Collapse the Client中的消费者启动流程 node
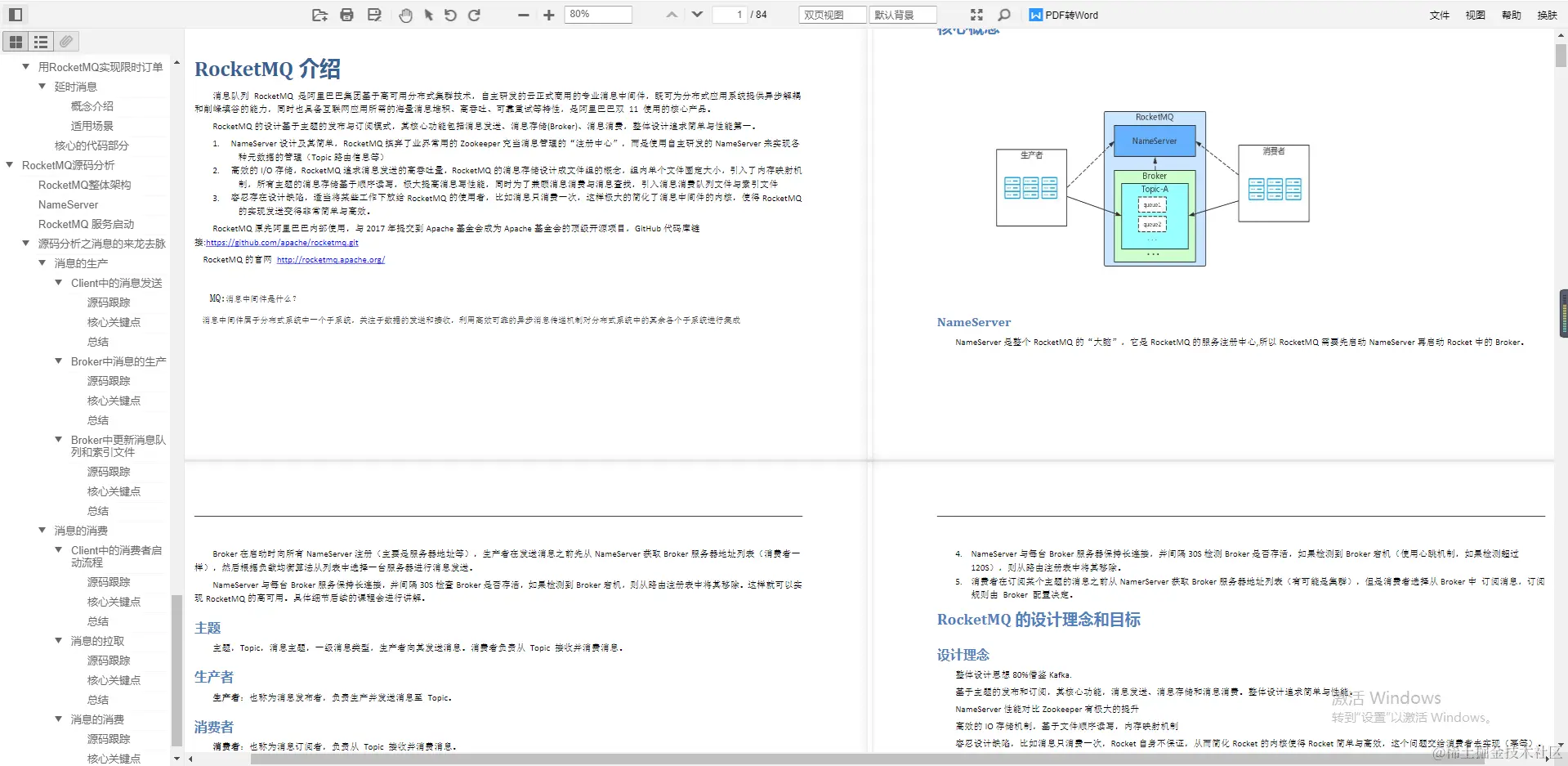1568x766 pixels. click(59, 549)
